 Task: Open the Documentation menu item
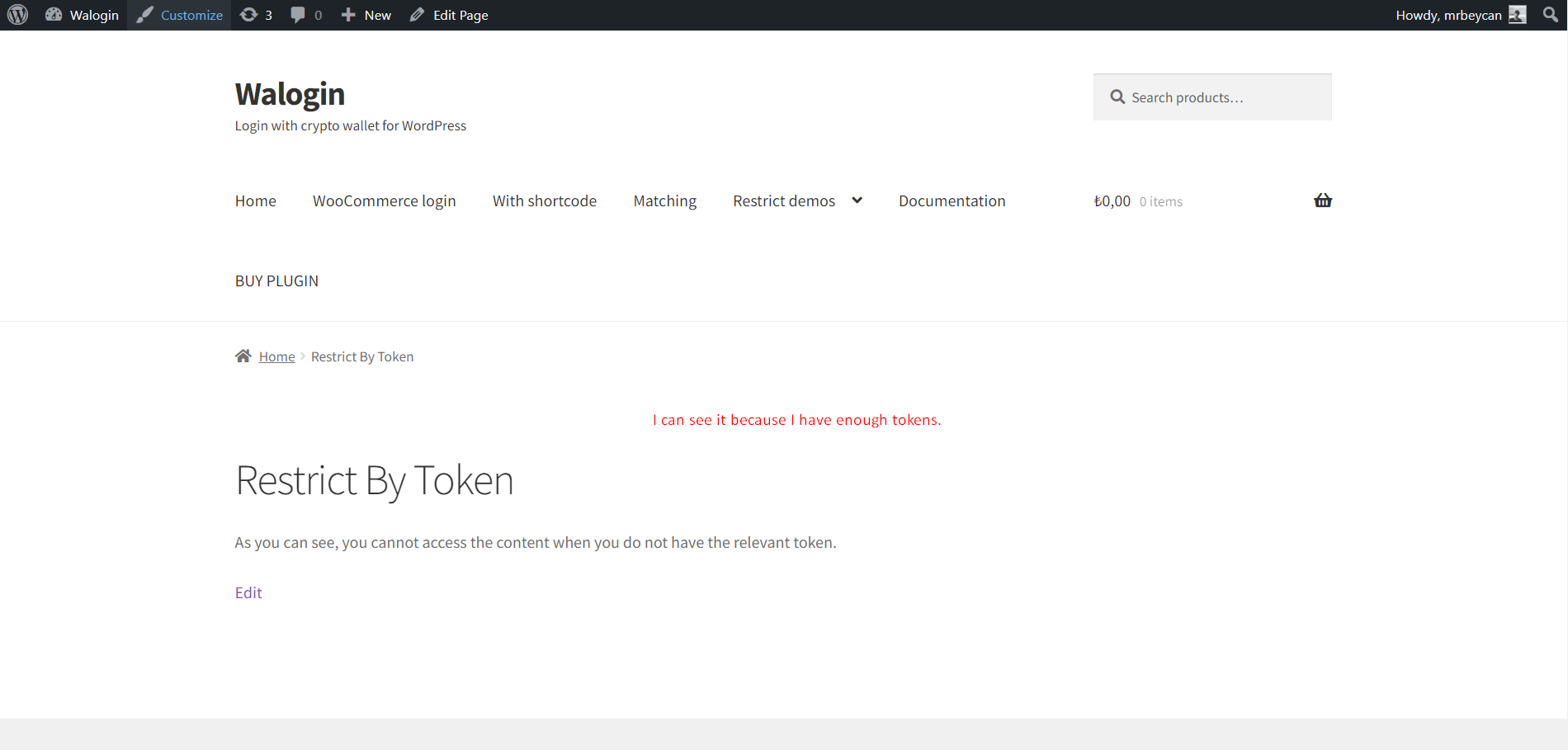point(952,201)
